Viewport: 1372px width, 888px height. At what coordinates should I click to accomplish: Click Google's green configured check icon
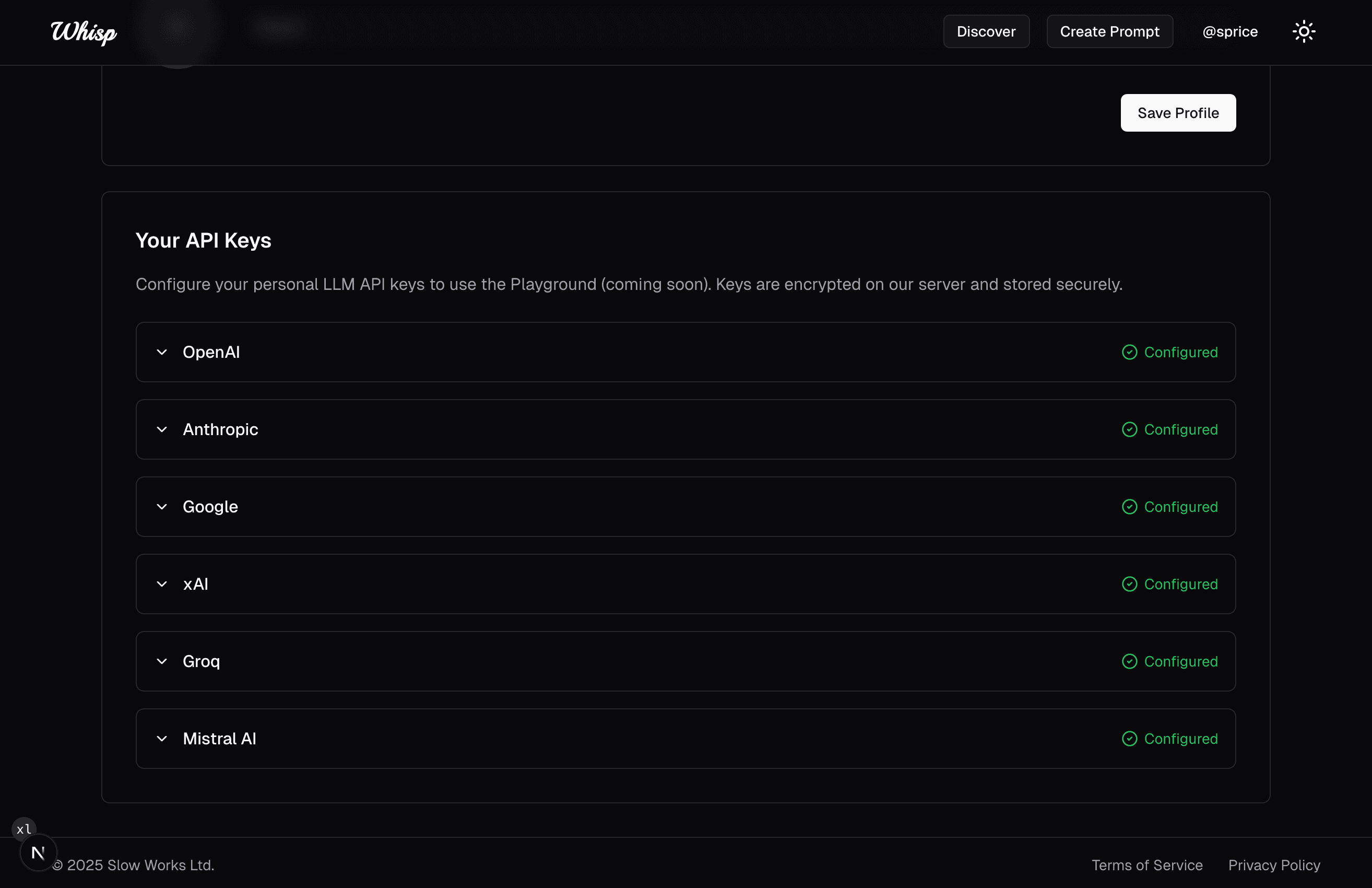click(1129, 507)
